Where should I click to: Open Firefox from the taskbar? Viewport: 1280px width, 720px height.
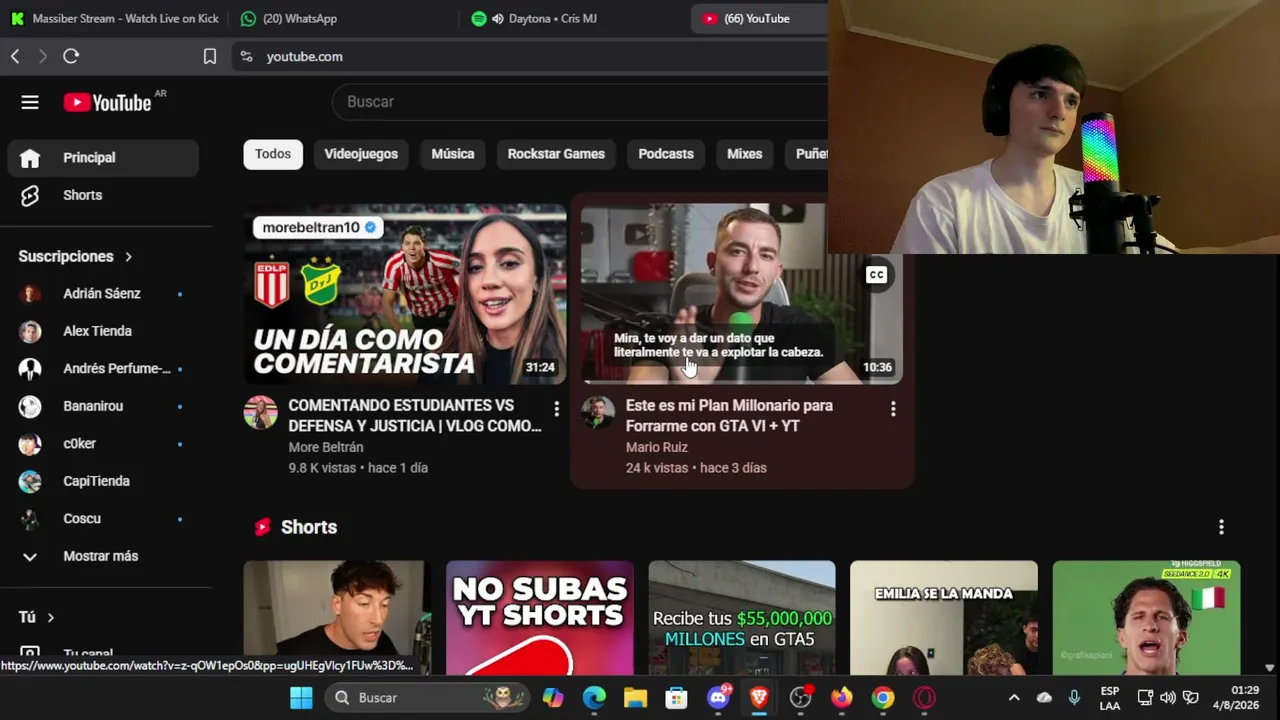841,697
